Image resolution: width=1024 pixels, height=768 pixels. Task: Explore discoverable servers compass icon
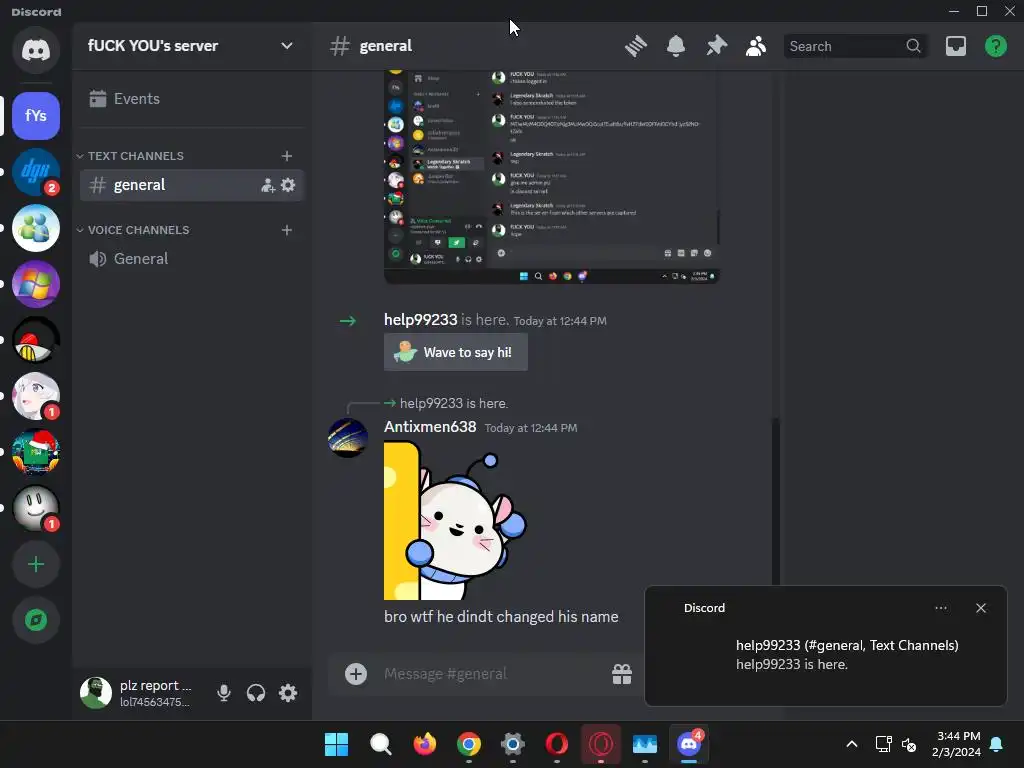(36, 620)
